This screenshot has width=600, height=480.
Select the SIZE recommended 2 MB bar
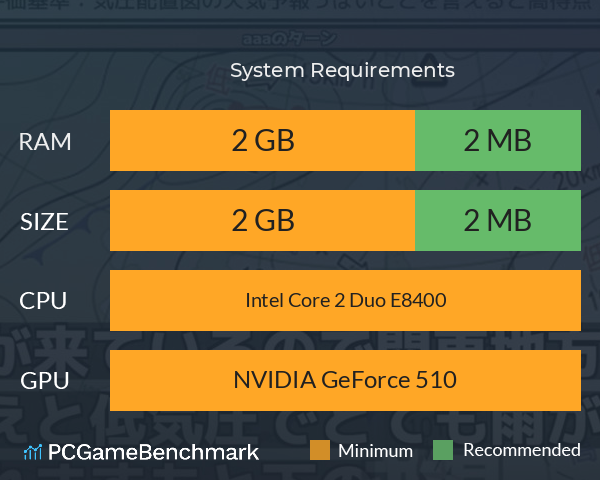498,220
